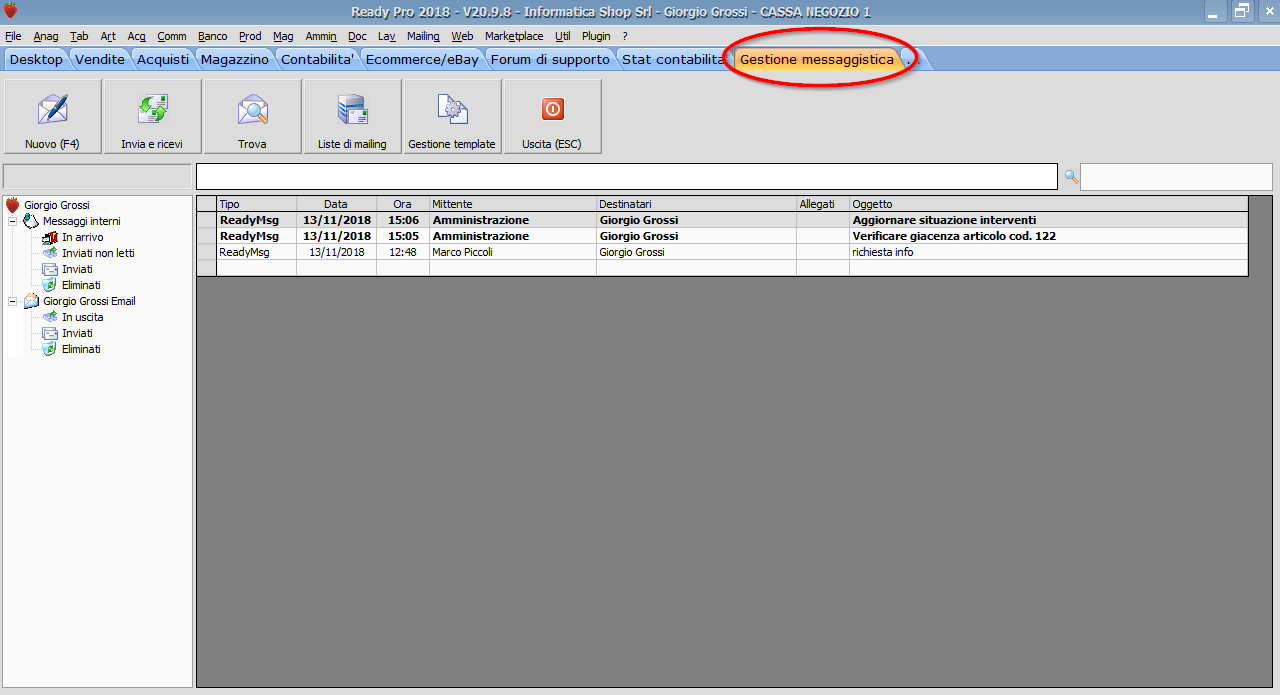The image size is (1280, 695).
Task: Sort messages by the Tipo column header
Action: (257, 204)
